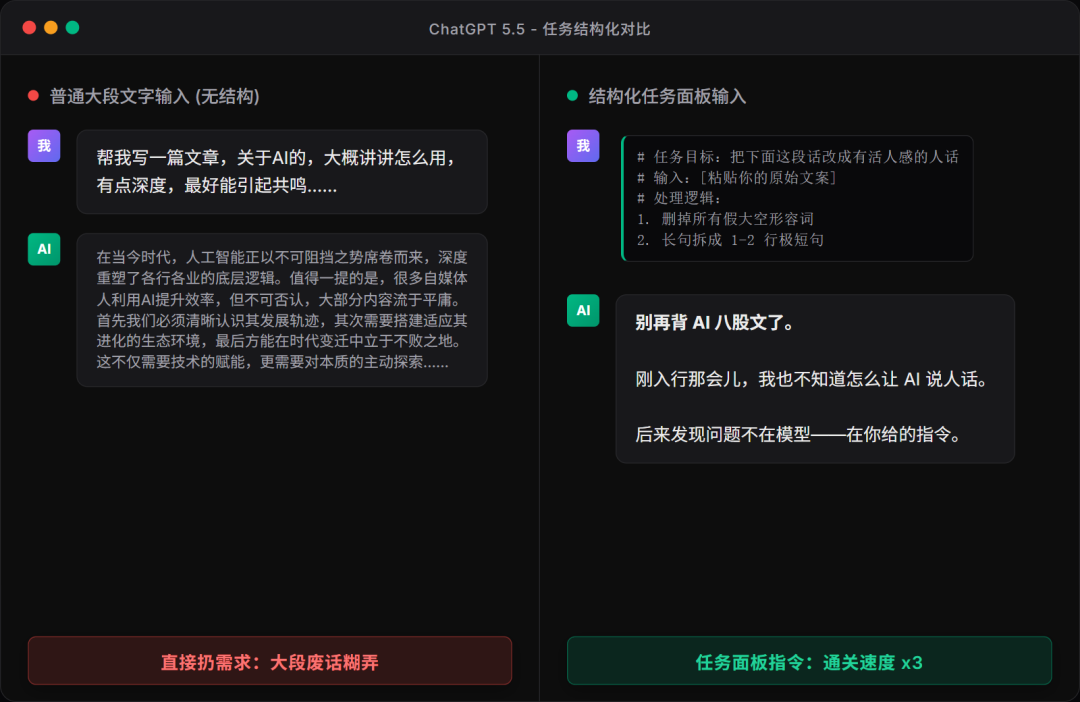Image resolution: width=1080 pixels, height=702 pixels.
Task: Click the red dot beside 普通大段文字输入
Action: 33,96
